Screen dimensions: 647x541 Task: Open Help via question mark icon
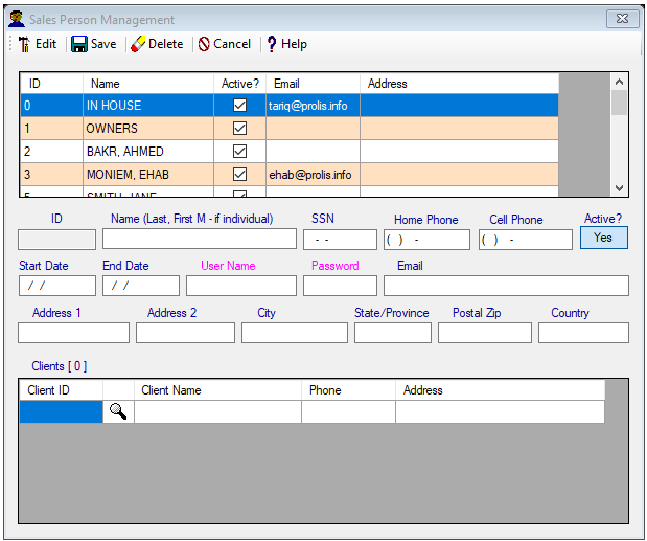(x=271, y=44)
